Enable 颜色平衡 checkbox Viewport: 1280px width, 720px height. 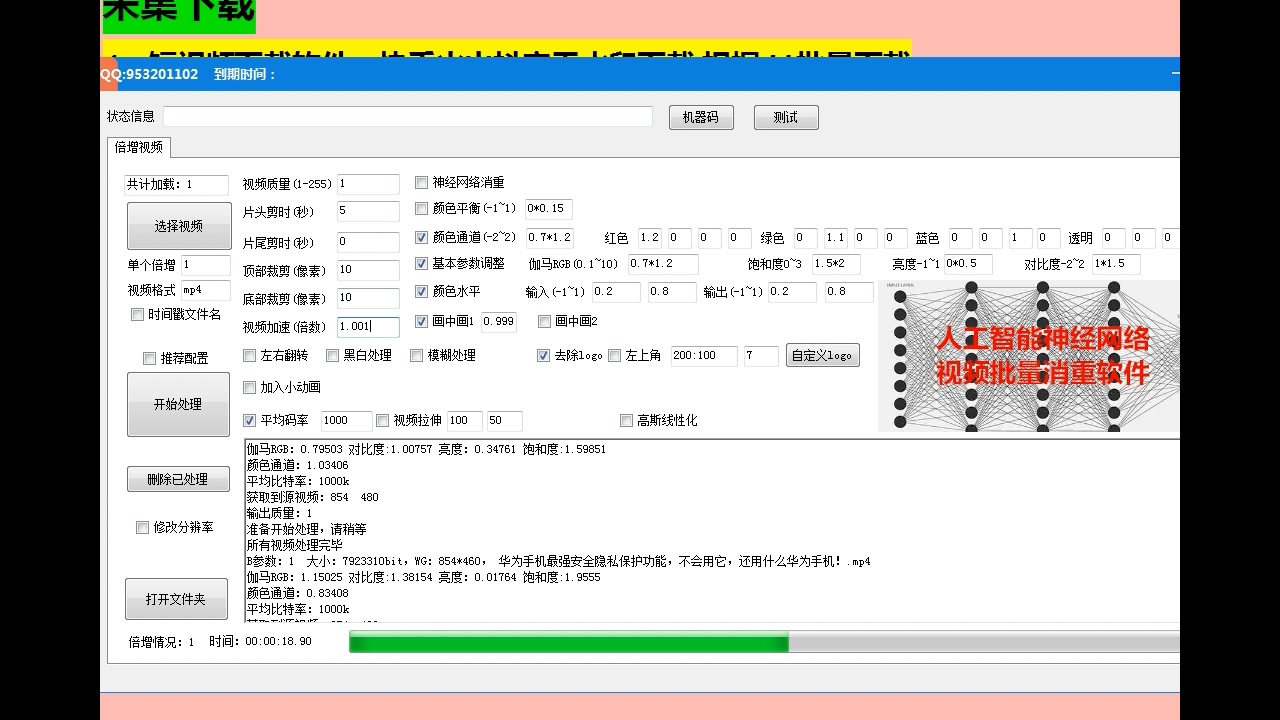(x=422, y=209)
